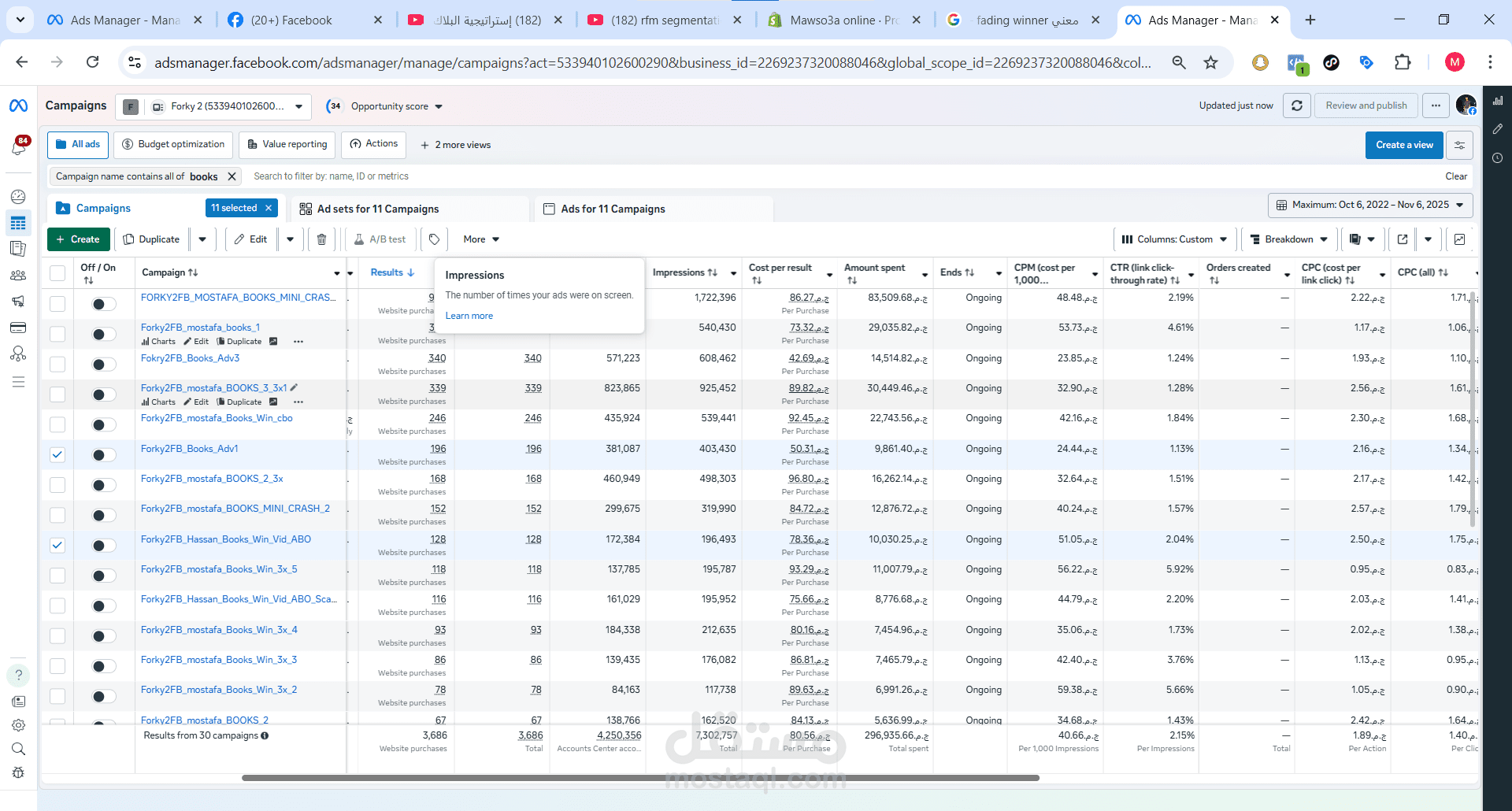The height and width of the screenshot is (811, 1512).
Task: Open Search magnifier icon in left sidebar
Action: [18, 749]
